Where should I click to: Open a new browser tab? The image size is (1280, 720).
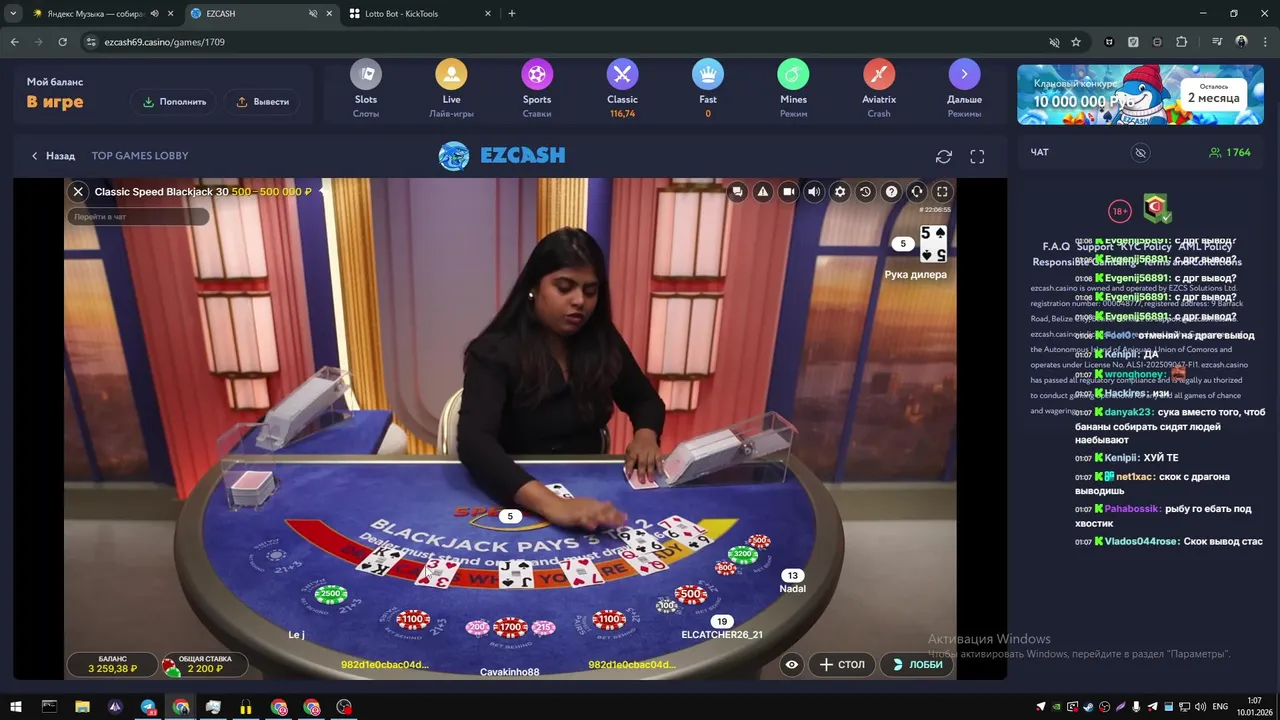[x=512, y=14]
